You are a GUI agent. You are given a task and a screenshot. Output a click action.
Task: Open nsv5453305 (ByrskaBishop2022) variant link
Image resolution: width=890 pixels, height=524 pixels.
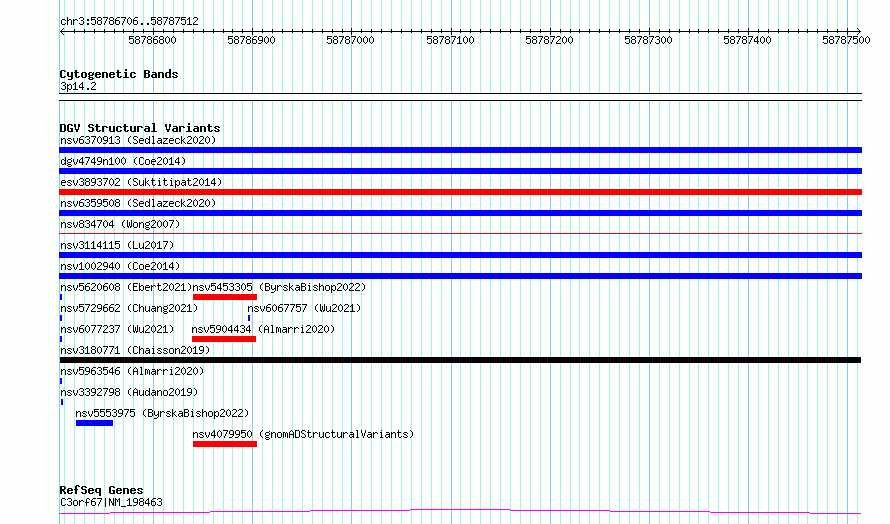pyautogui.click(x=279, y=287)
